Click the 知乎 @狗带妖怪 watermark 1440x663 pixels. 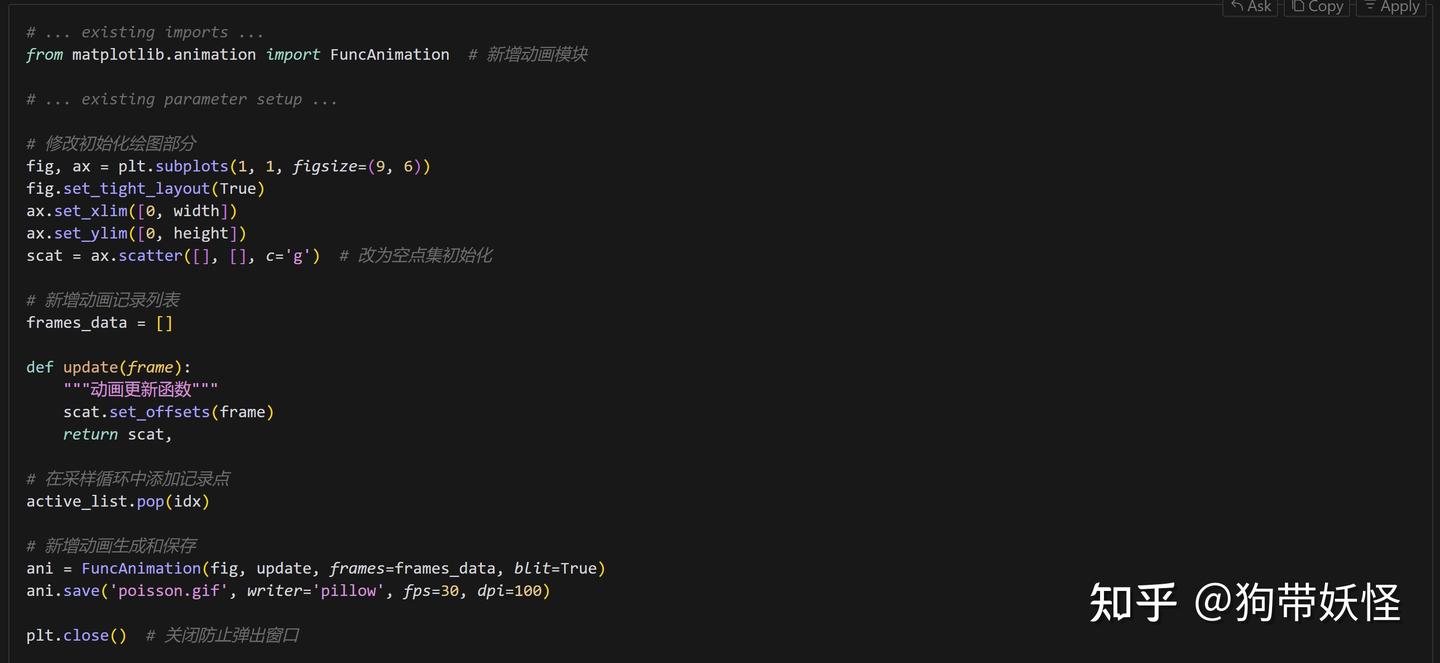pos(1244,602)
